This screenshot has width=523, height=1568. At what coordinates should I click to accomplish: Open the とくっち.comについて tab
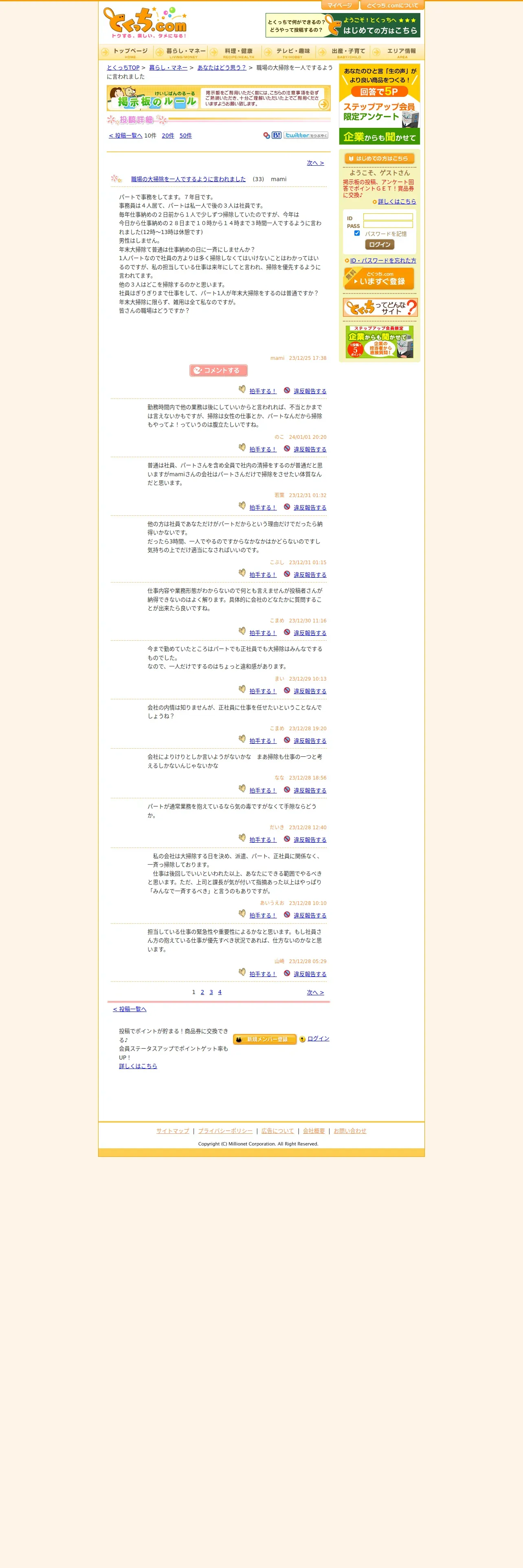point(392,5)
